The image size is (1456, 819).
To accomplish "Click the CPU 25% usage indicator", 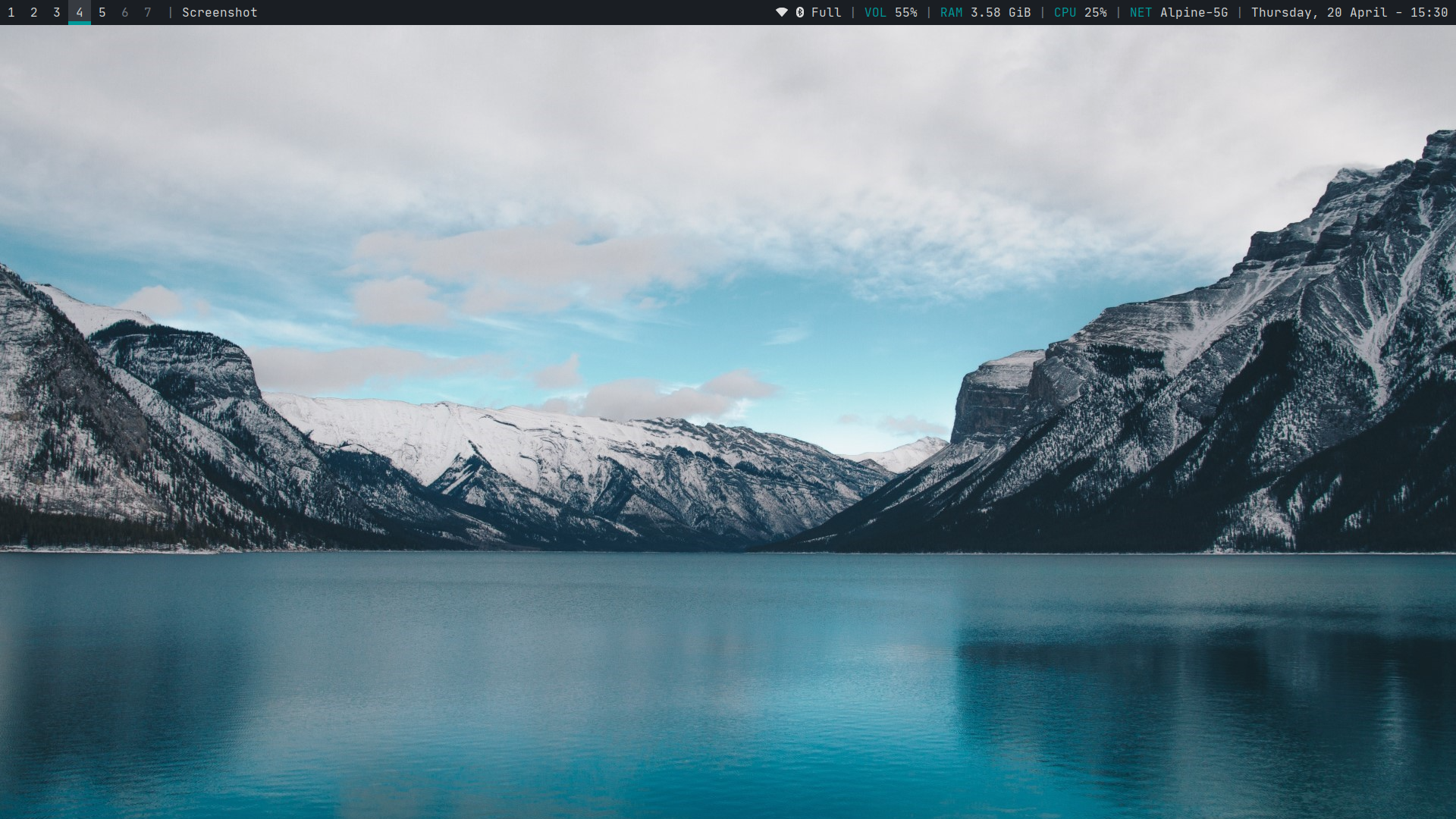I will coord(1080,12).
